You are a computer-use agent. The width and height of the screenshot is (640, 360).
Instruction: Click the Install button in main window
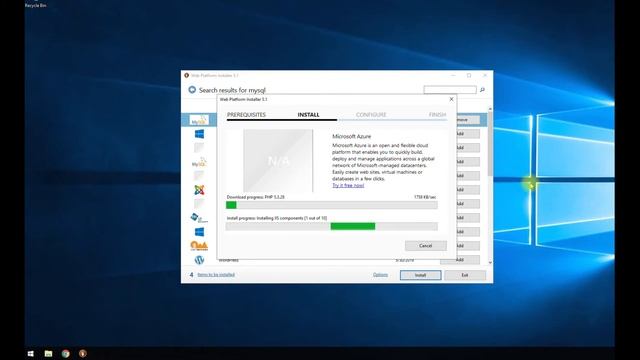[420, 275]
